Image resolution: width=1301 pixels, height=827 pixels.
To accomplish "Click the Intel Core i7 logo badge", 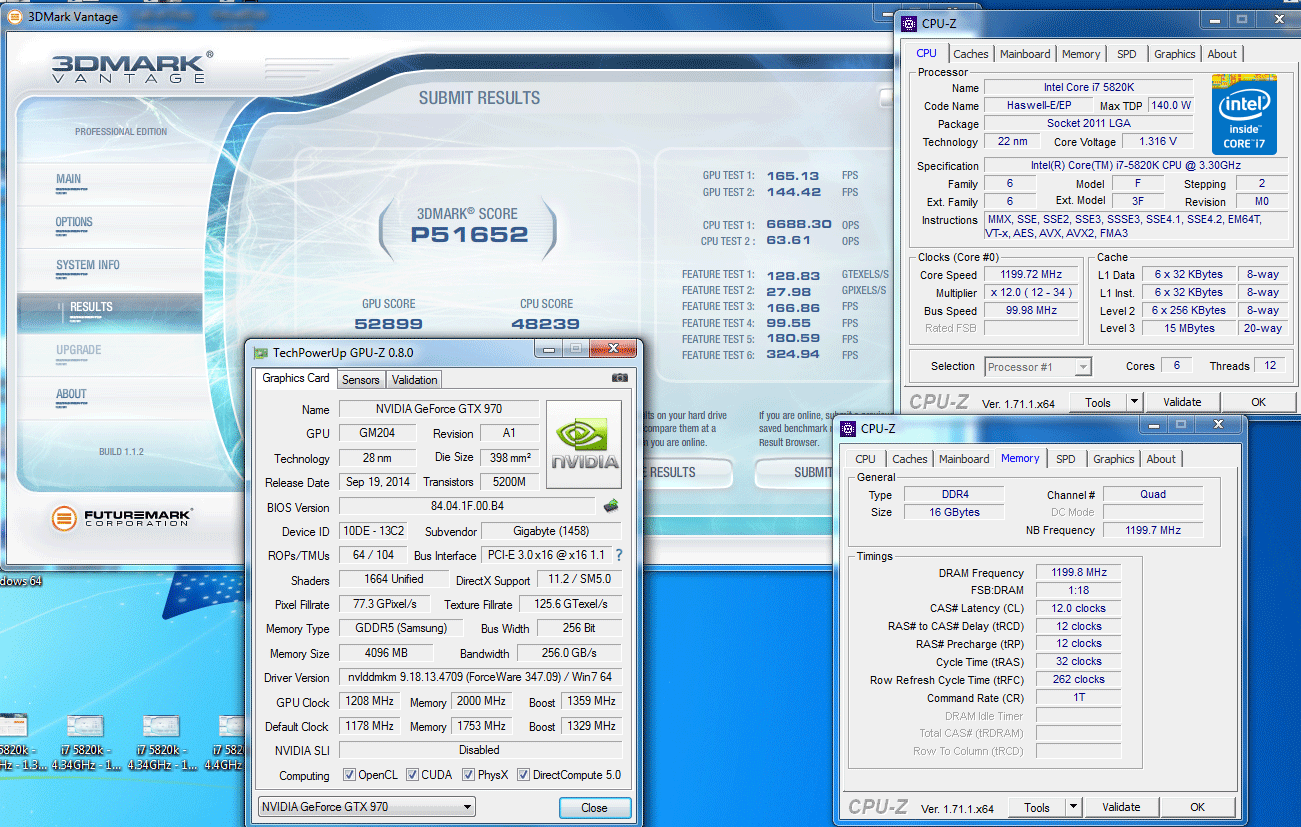I will pyautogui.click(x=1243, y=115).
